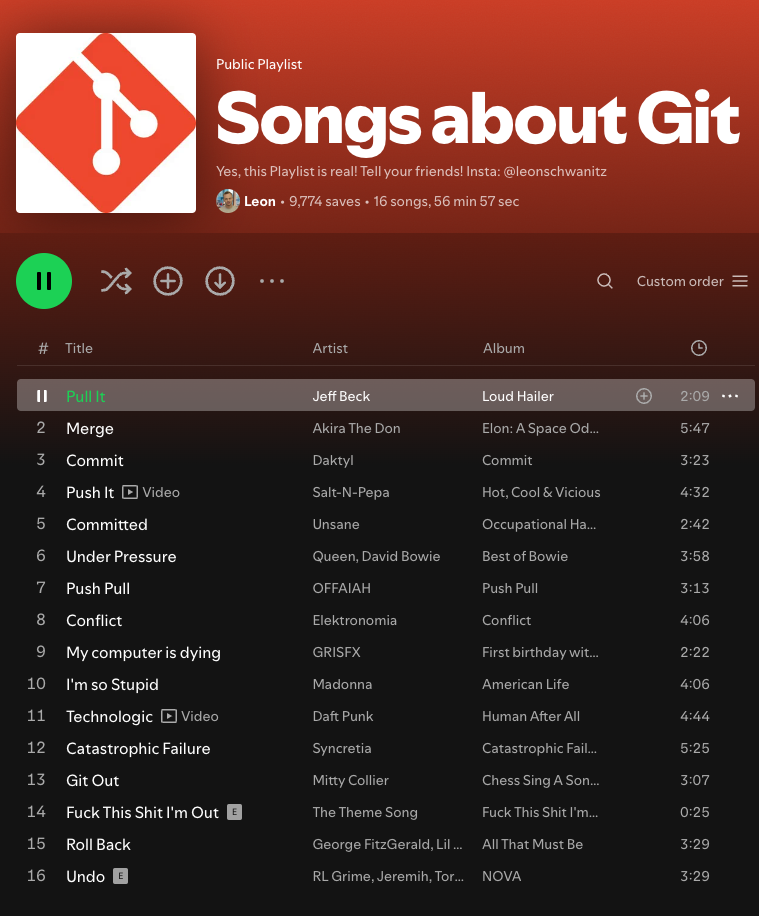This screenshot has height=916, width=759.
Task: Select the track title Push Pull
Action: pos(98,588)
